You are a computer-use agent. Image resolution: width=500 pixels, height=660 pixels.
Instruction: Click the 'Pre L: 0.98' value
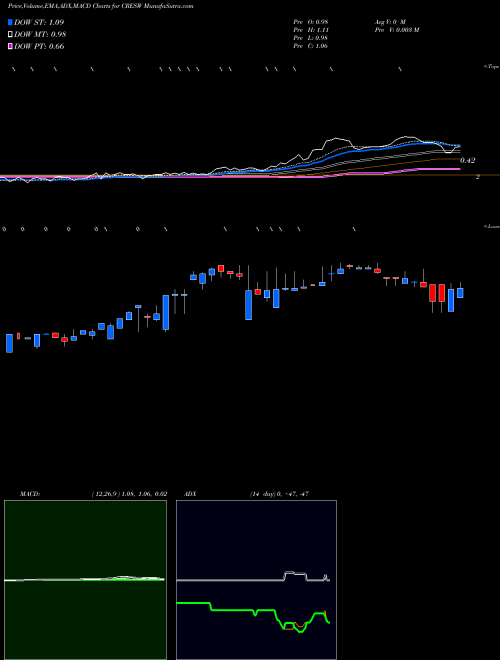311,38
